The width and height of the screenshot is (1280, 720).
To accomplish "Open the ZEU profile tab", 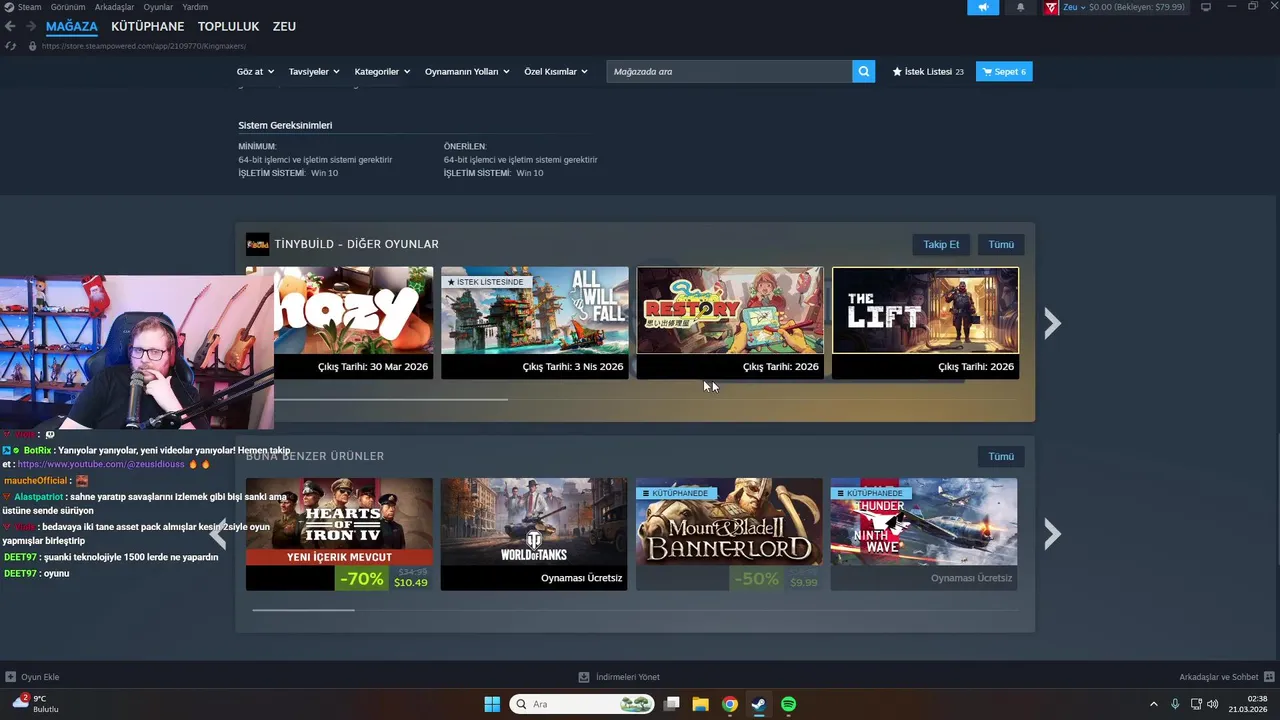I will coord(284,26).
